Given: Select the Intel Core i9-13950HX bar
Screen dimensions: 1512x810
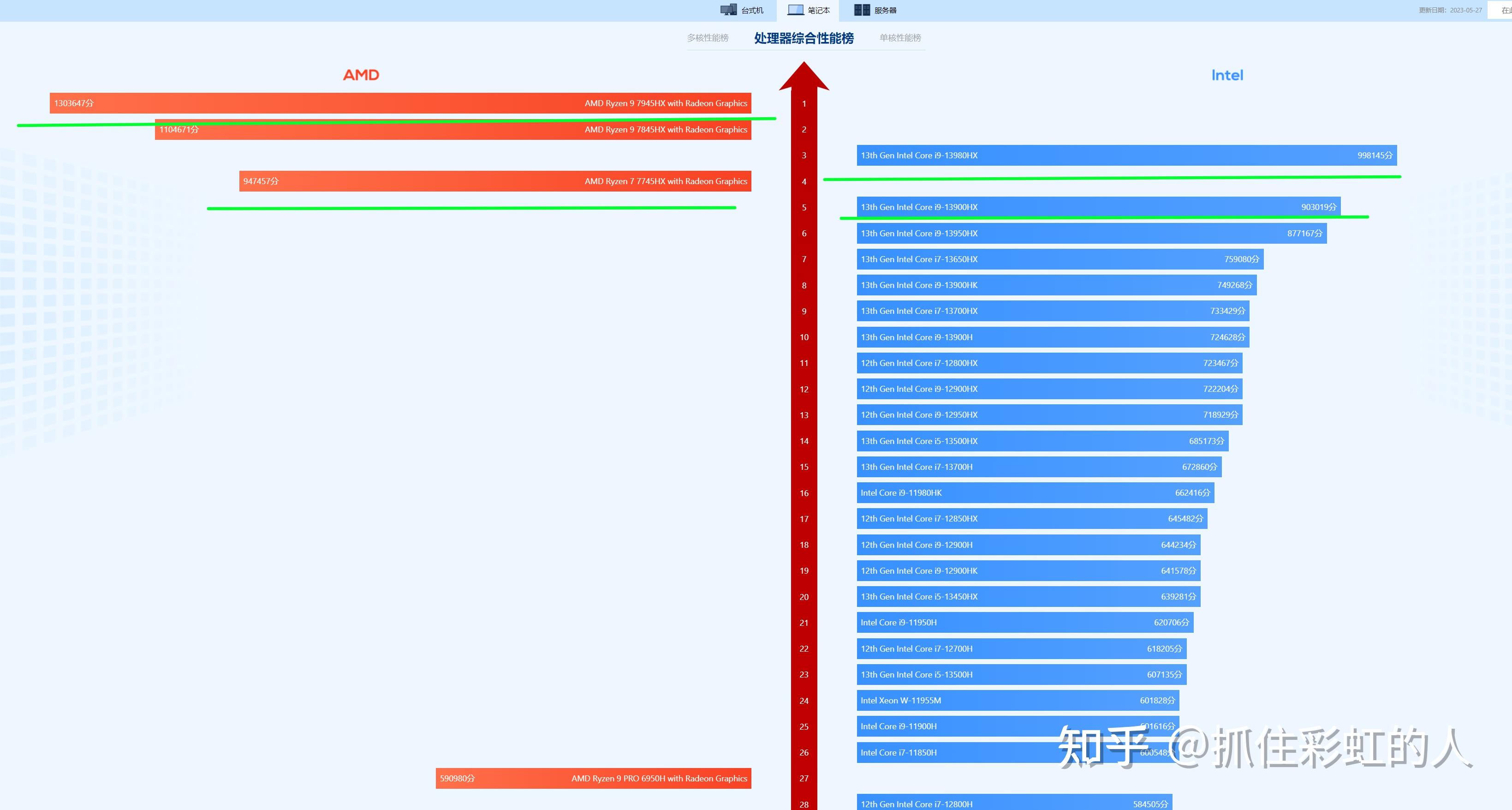Looking at the screenshot, I should coord(1092,233).
